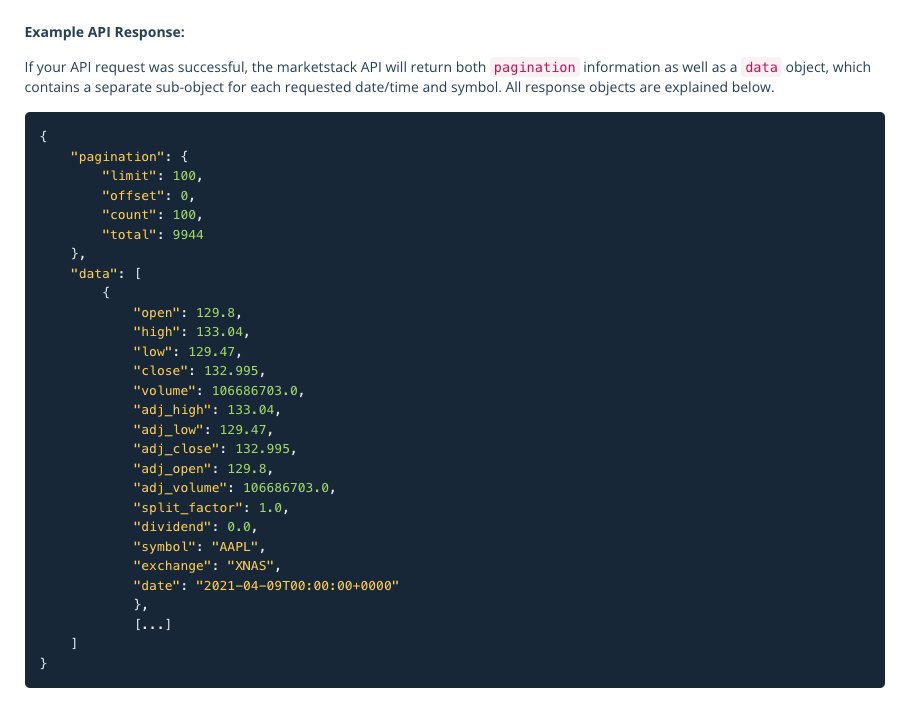The height and width of the screenshot is (711, 909).
Task: Click the "total": 9944 line
Action: coord(152,234)
